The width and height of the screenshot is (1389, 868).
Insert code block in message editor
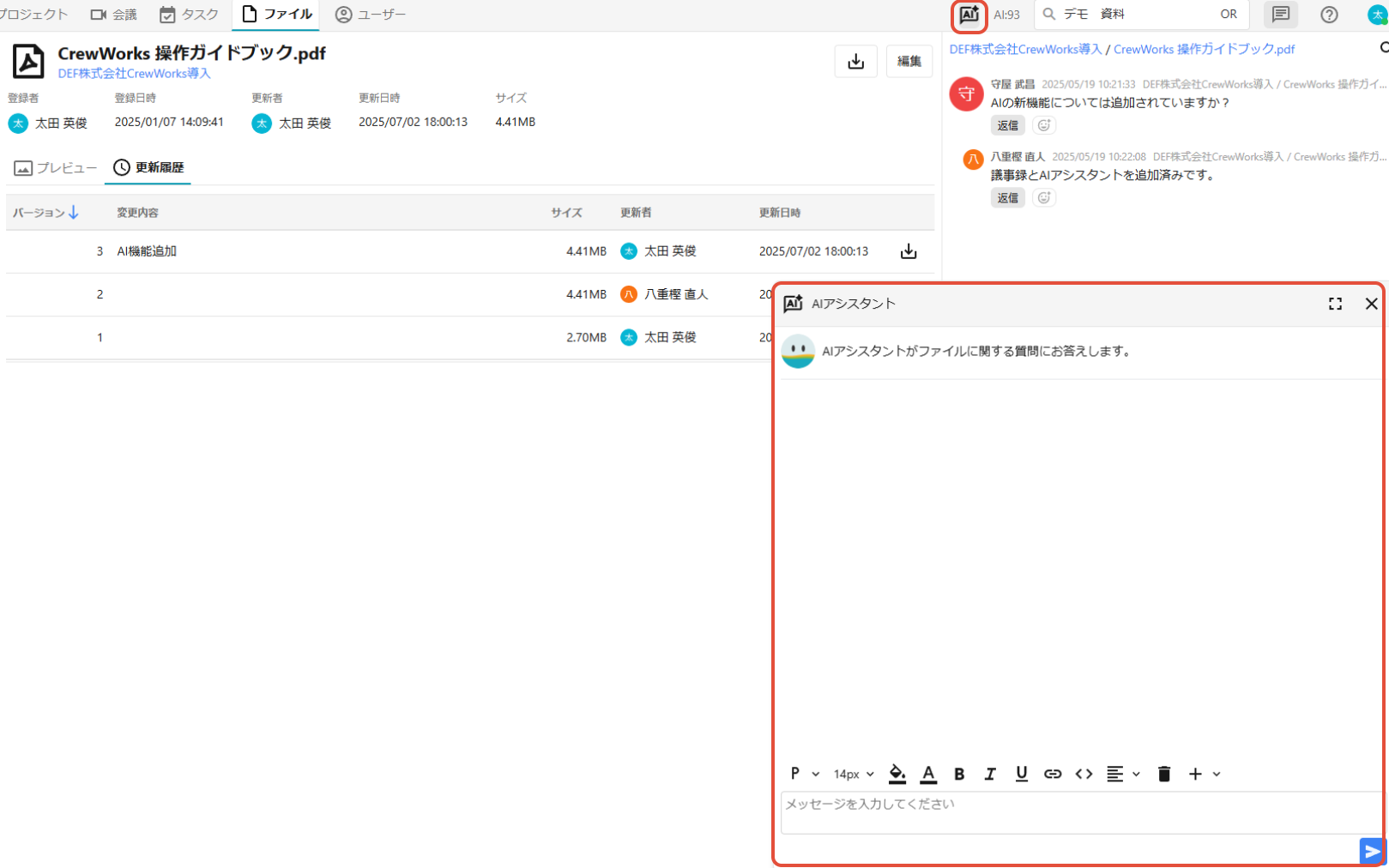(x=1084, y=774)
